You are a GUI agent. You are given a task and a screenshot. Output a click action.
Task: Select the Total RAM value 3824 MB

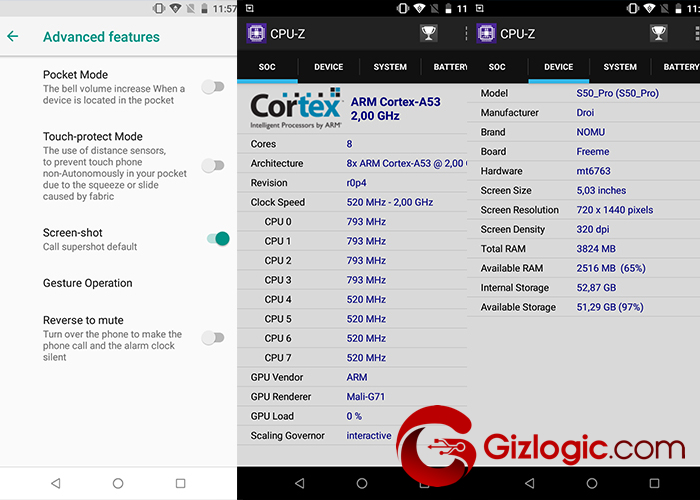coord(596,249)
